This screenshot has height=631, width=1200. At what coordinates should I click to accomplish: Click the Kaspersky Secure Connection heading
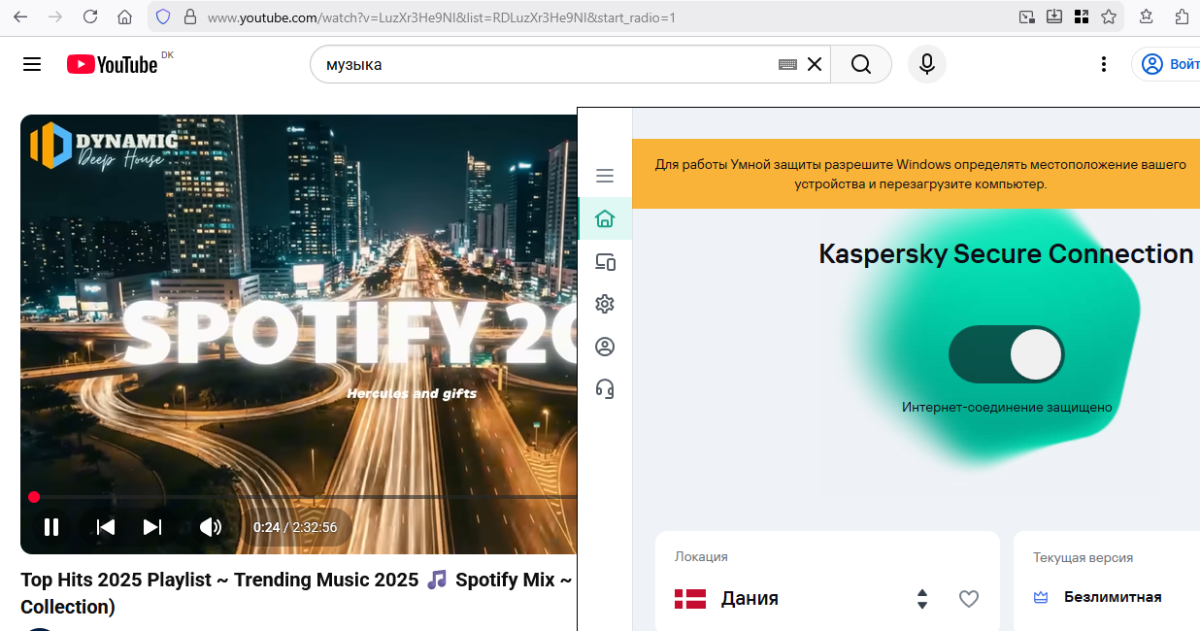tap(1007, 254)
